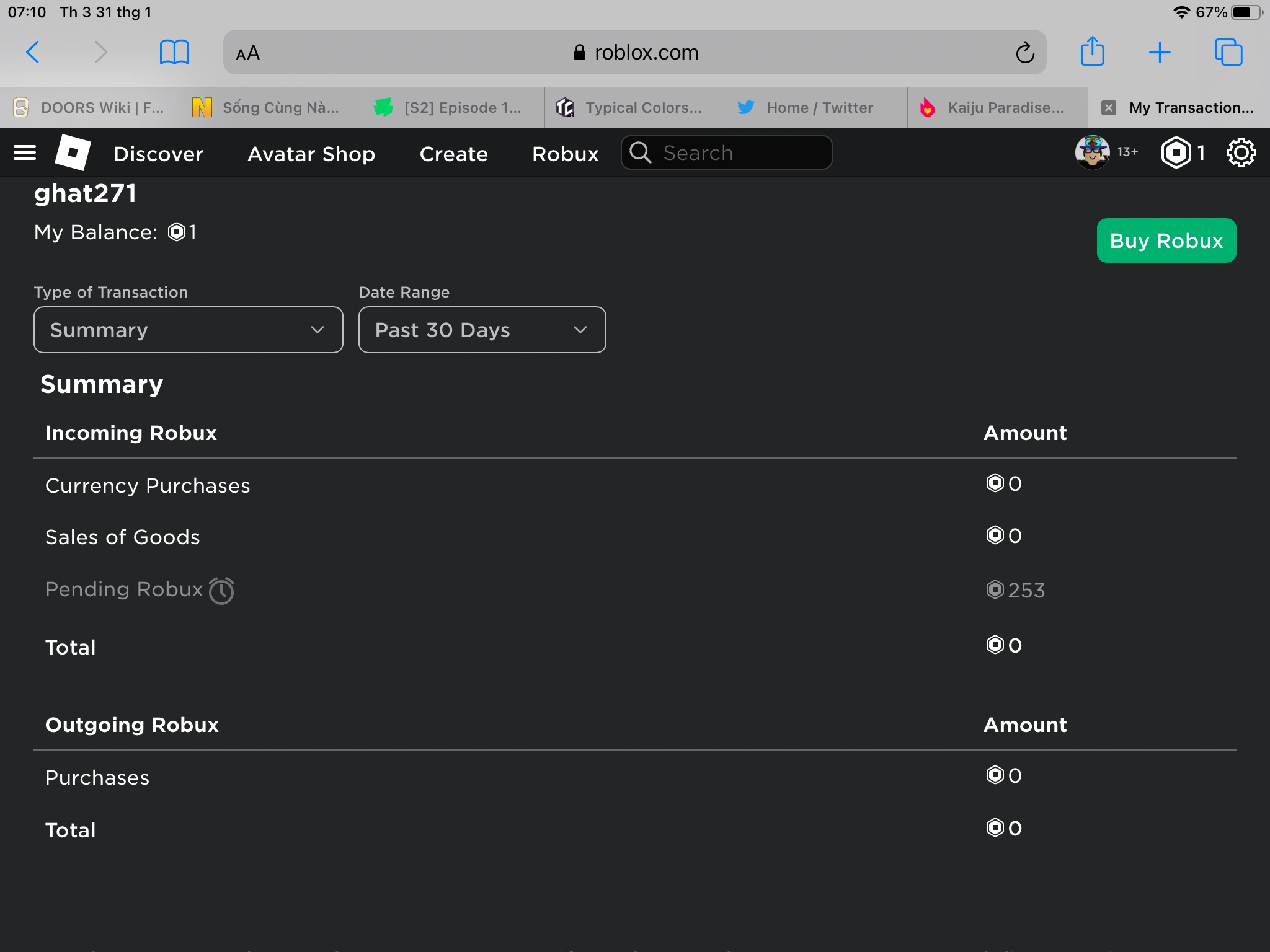Click the Roblox logo home icon

point(73,152)
